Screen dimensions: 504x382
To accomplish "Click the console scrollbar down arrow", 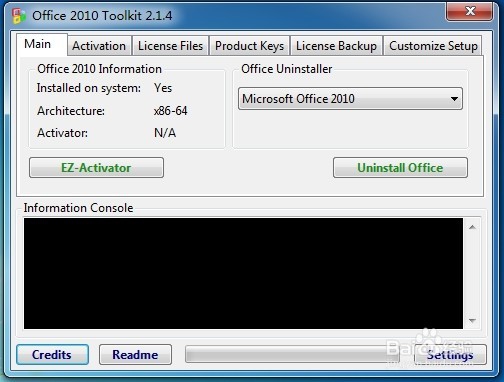I will point(472,320).
